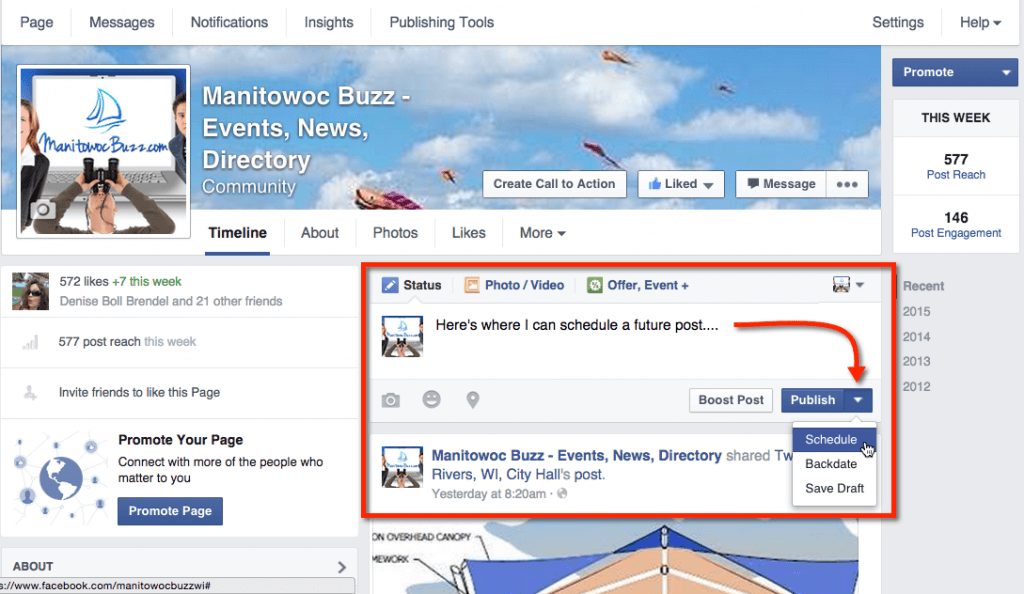
Task: Jump to 2014 in the timeline
Action: pos(916,337)
